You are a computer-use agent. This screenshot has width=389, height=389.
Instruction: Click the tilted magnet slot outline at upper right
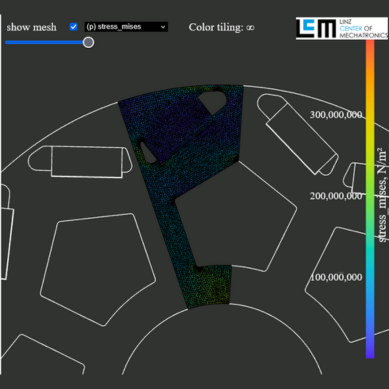(297, 134)
